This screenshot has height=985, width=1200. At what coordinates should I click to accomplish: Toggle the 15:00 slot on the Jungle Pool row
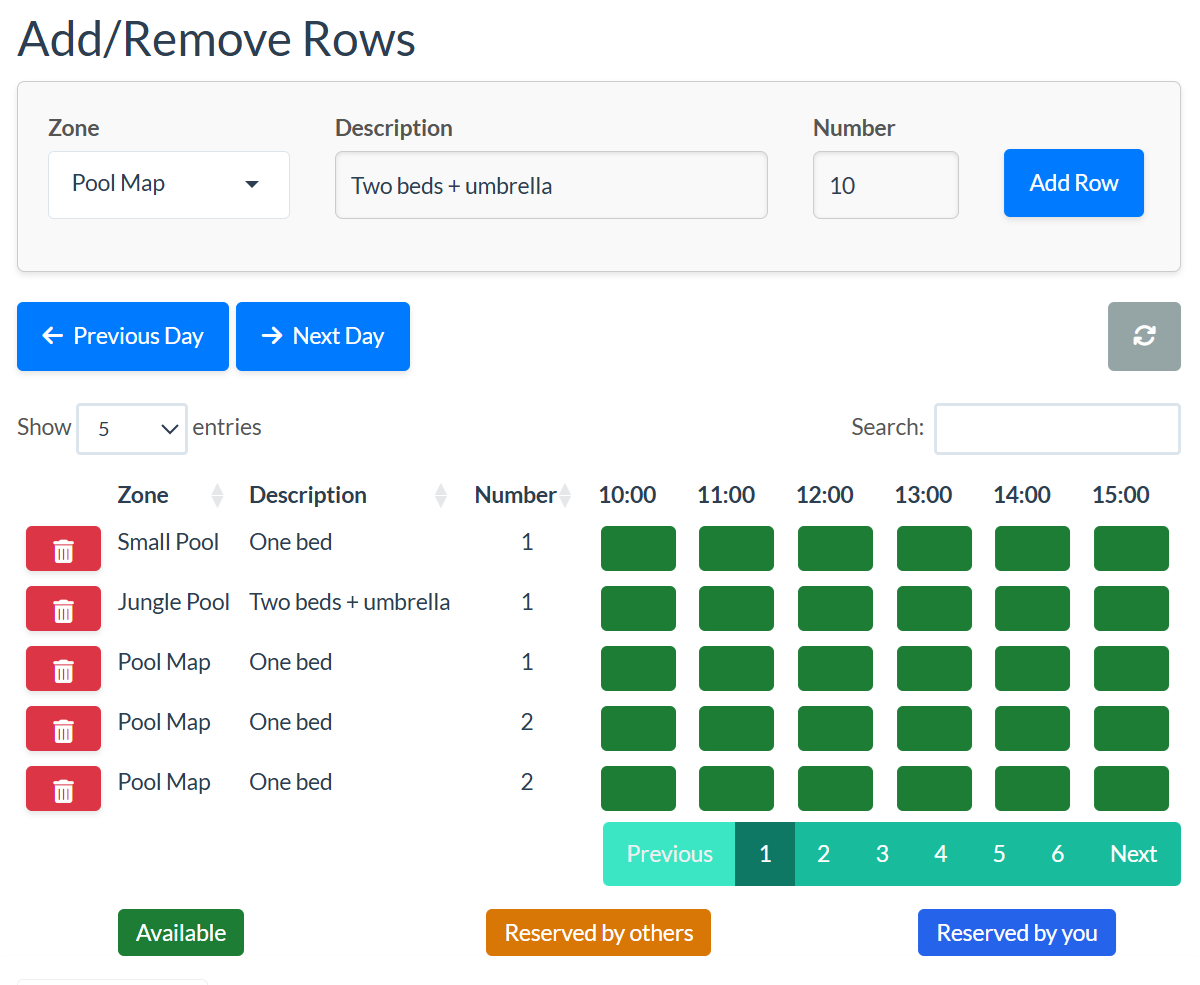click(1131, 608)
